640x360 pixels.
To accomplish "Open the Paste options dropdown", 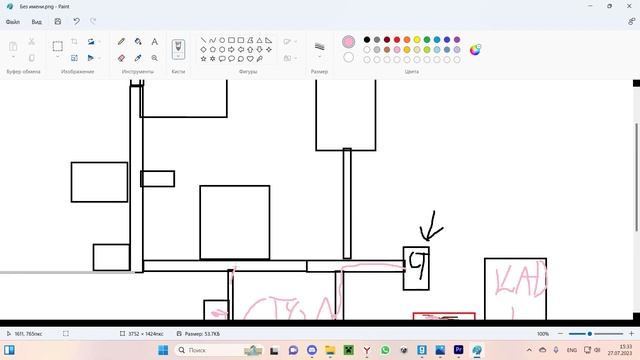I will [13, 57].
